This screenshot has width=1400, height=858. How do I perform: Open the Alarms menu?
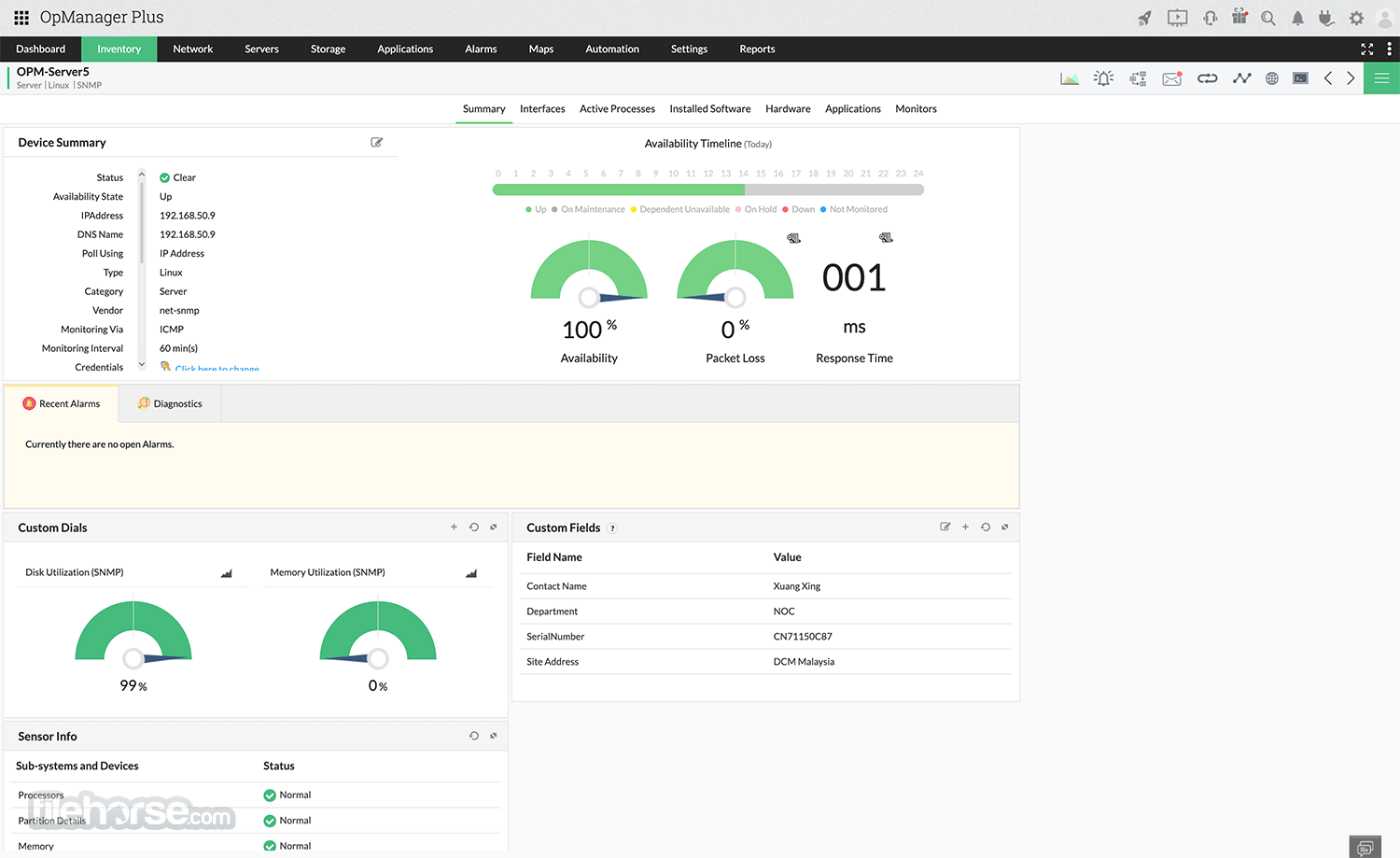pyautogui.click(x=482, y=49)
